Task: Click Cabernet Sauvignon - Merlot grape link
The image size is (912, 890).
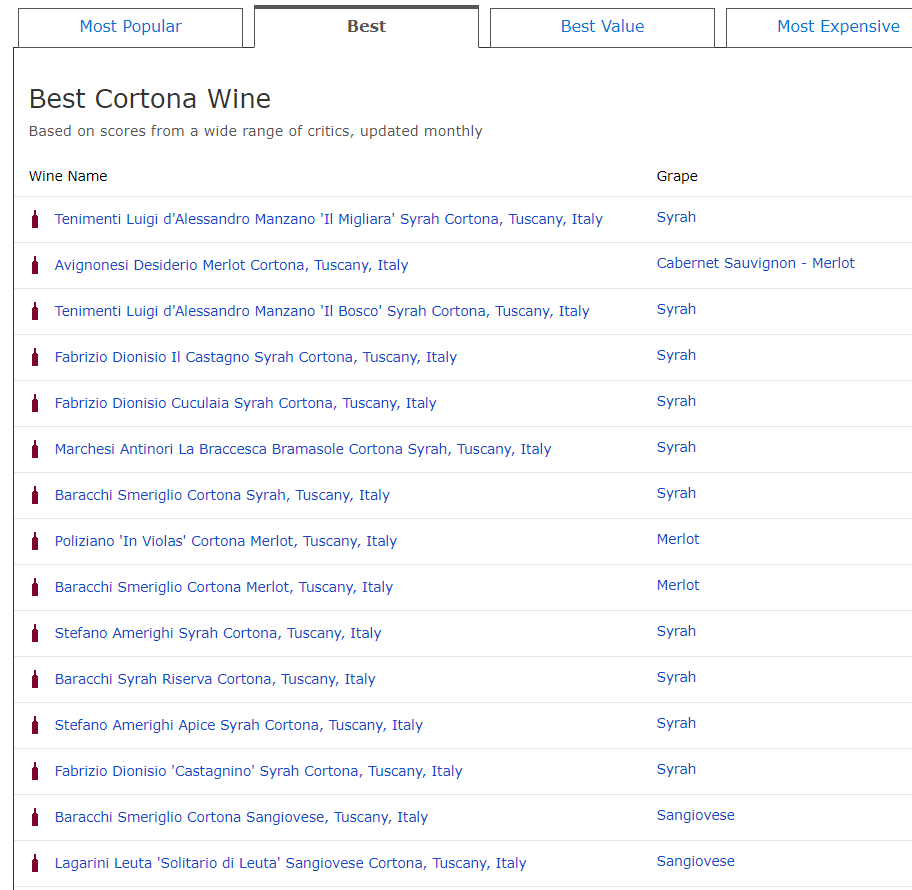Action: pos(756,264)
